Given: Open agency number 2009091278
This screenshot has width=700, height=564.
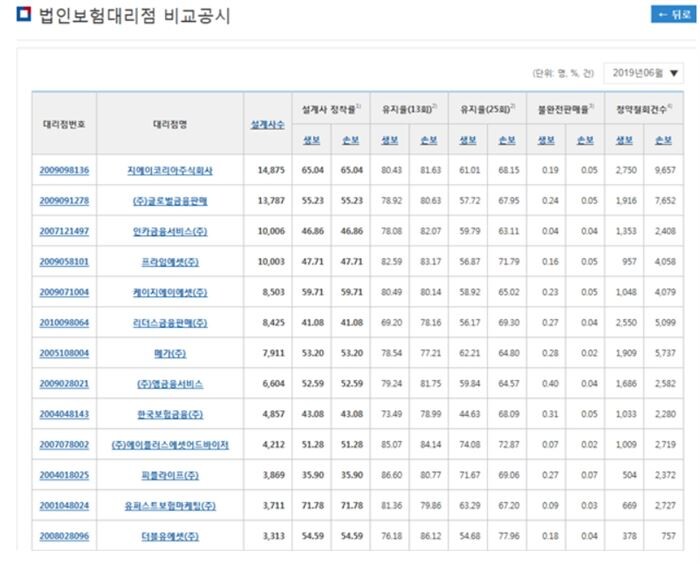Looking at the screenshot, I should click(64, 201).
